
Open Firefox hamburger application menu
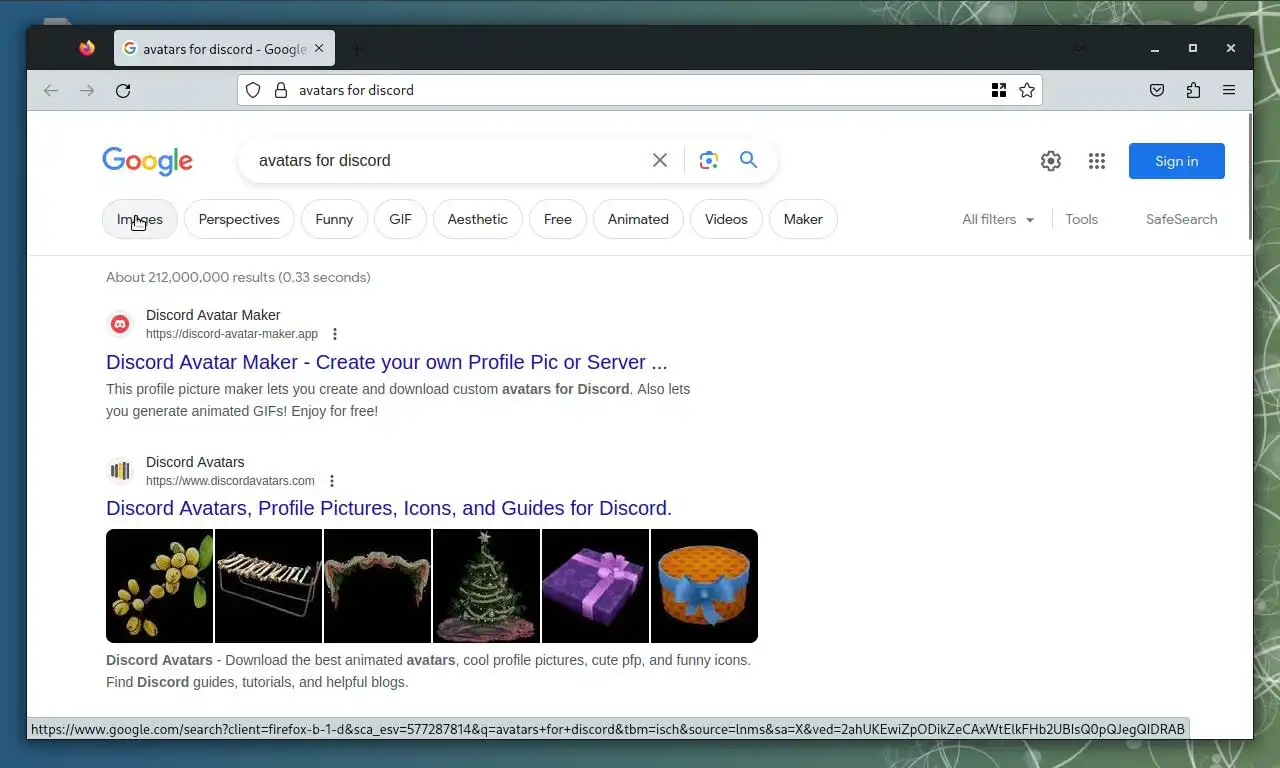point(1229,90)
